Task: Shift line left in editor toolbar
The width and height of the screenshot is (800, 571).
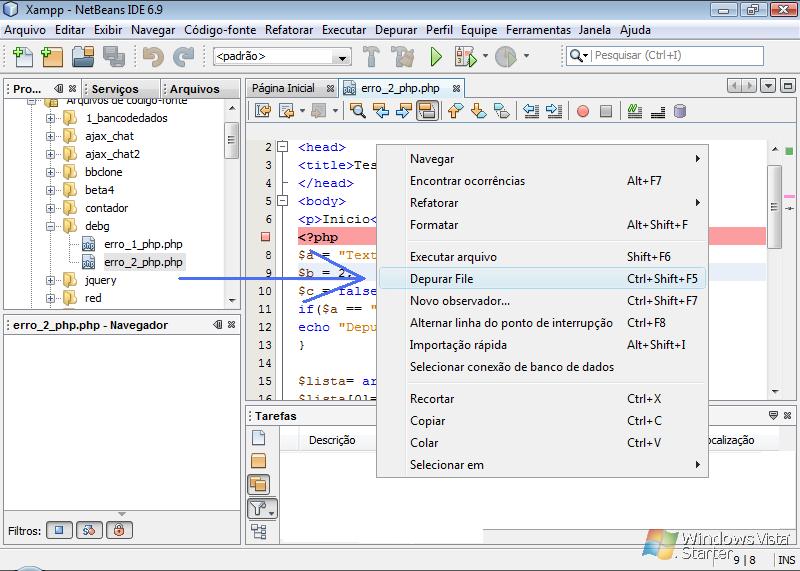Action: 531,111
